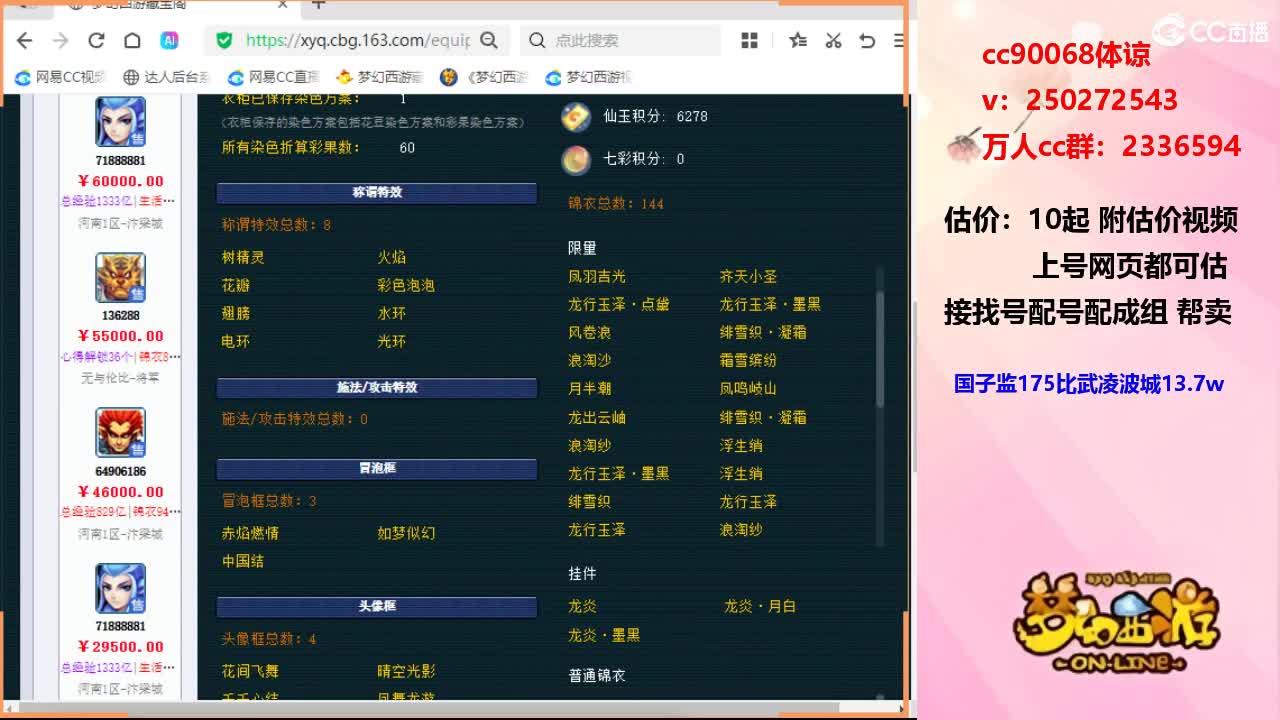The height and width of the screenshot is (720, 1280).
Task: Reload the current page
Action: 96,40
